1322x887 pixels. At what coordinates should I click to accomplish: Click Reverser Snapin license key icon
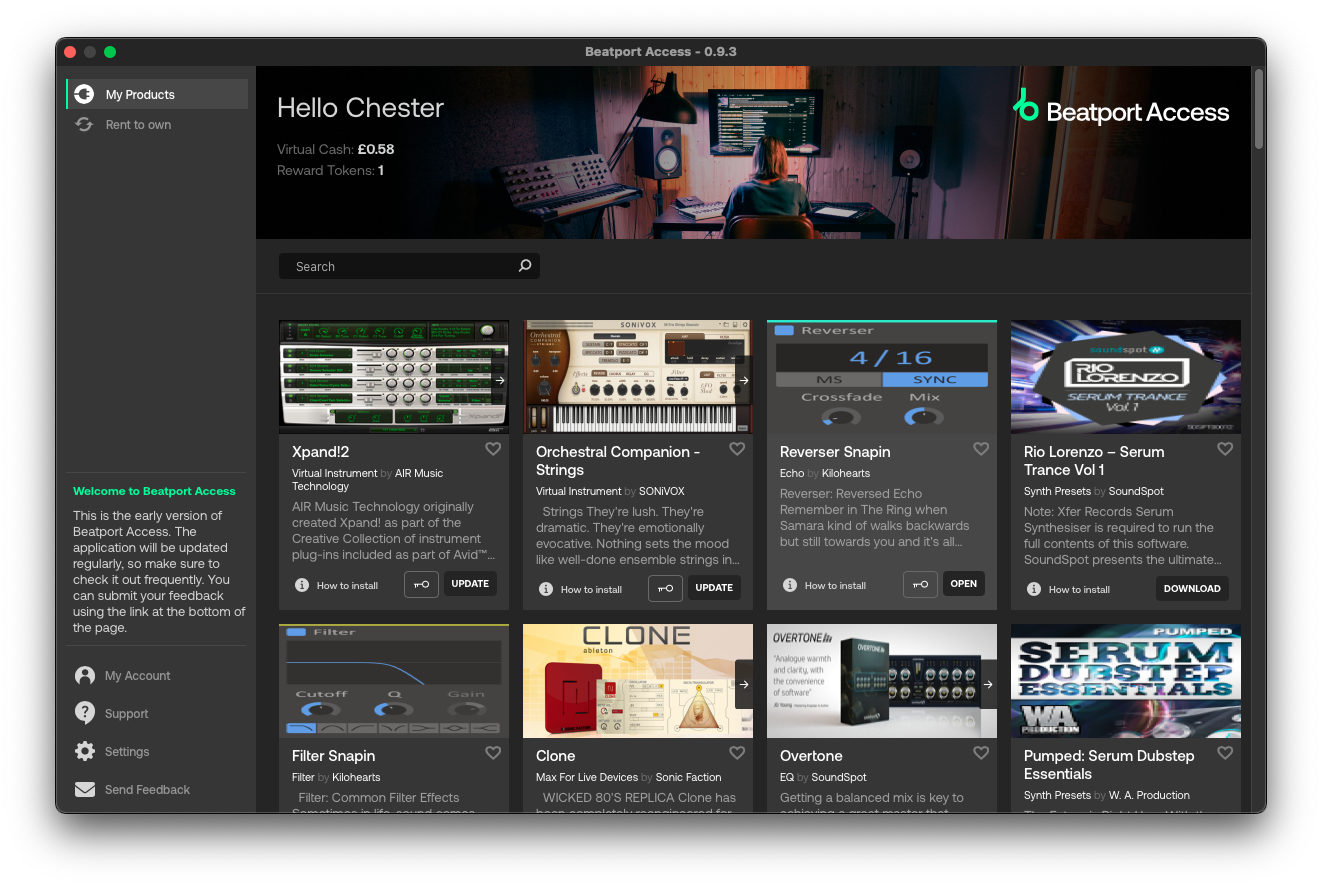(x=920, y=584)
